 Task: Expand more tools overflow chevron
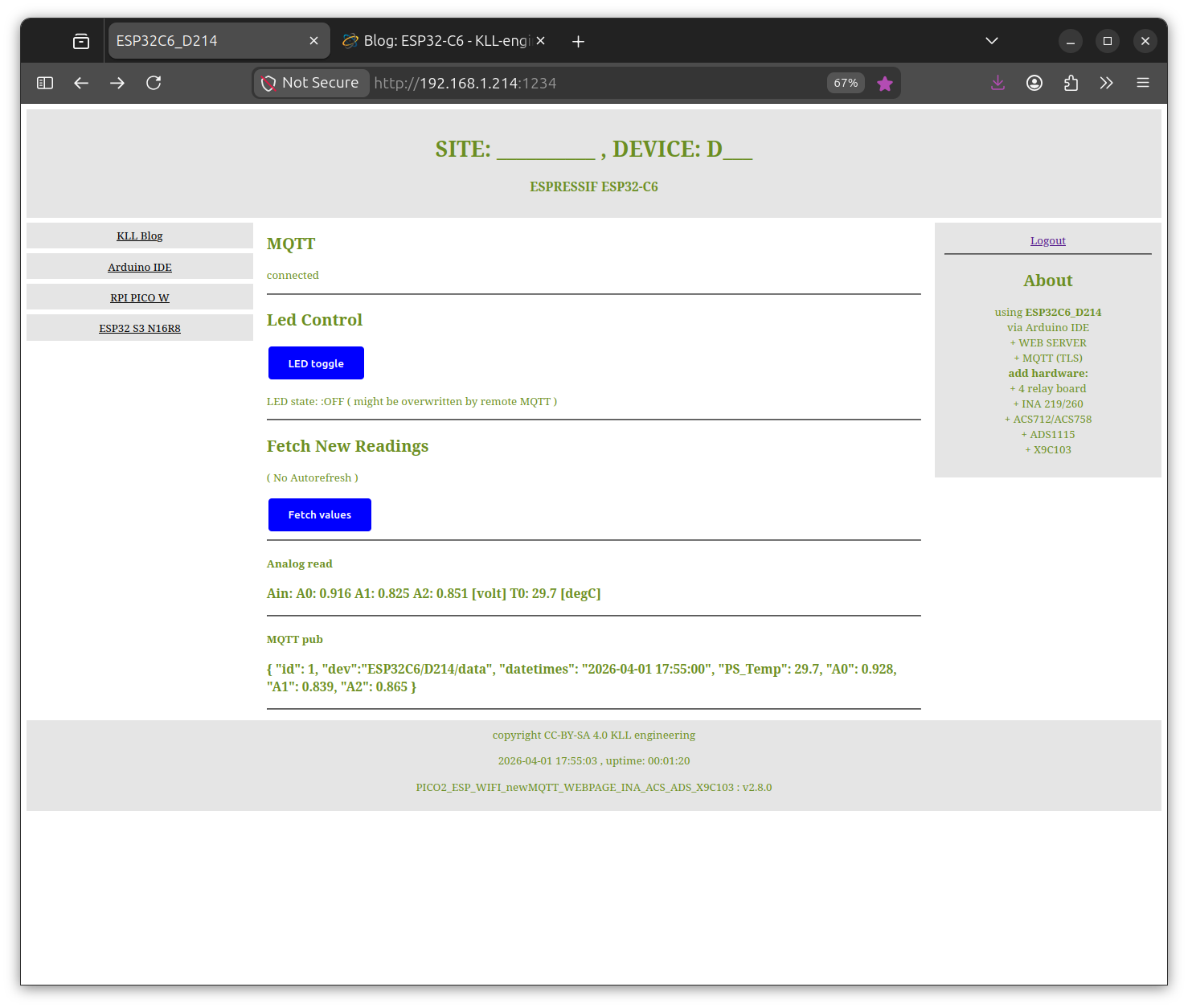[1107, 83]
